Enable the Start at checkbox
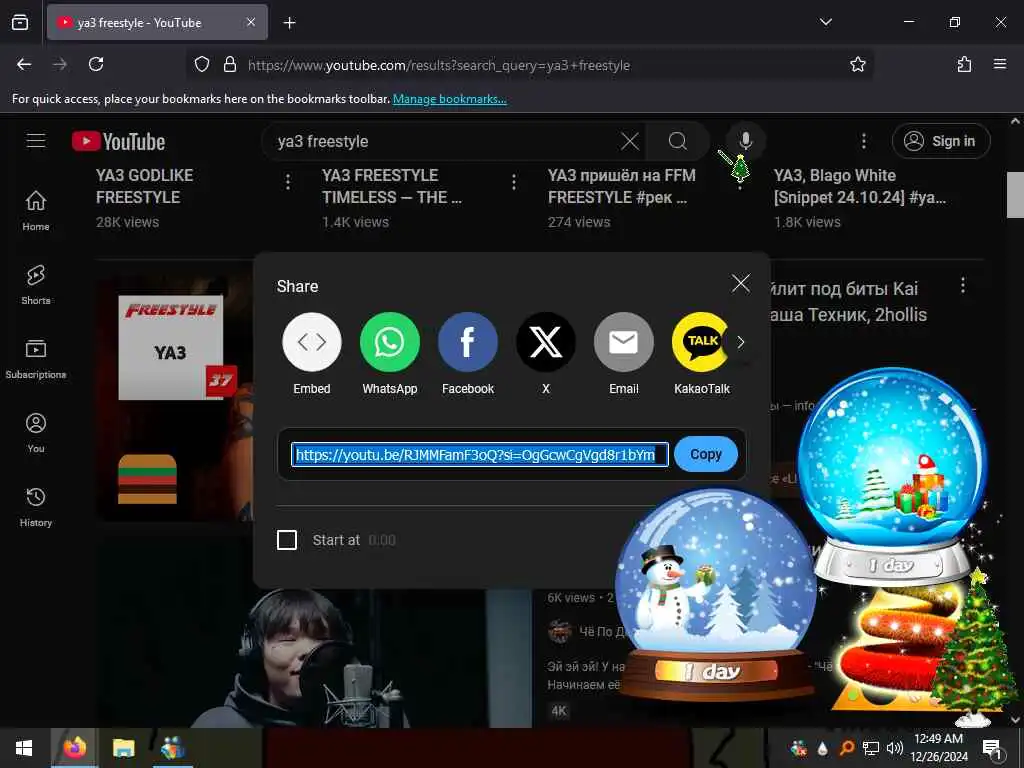The width and height of the screenshot is (1024, 768). click(x=287, y=540)
